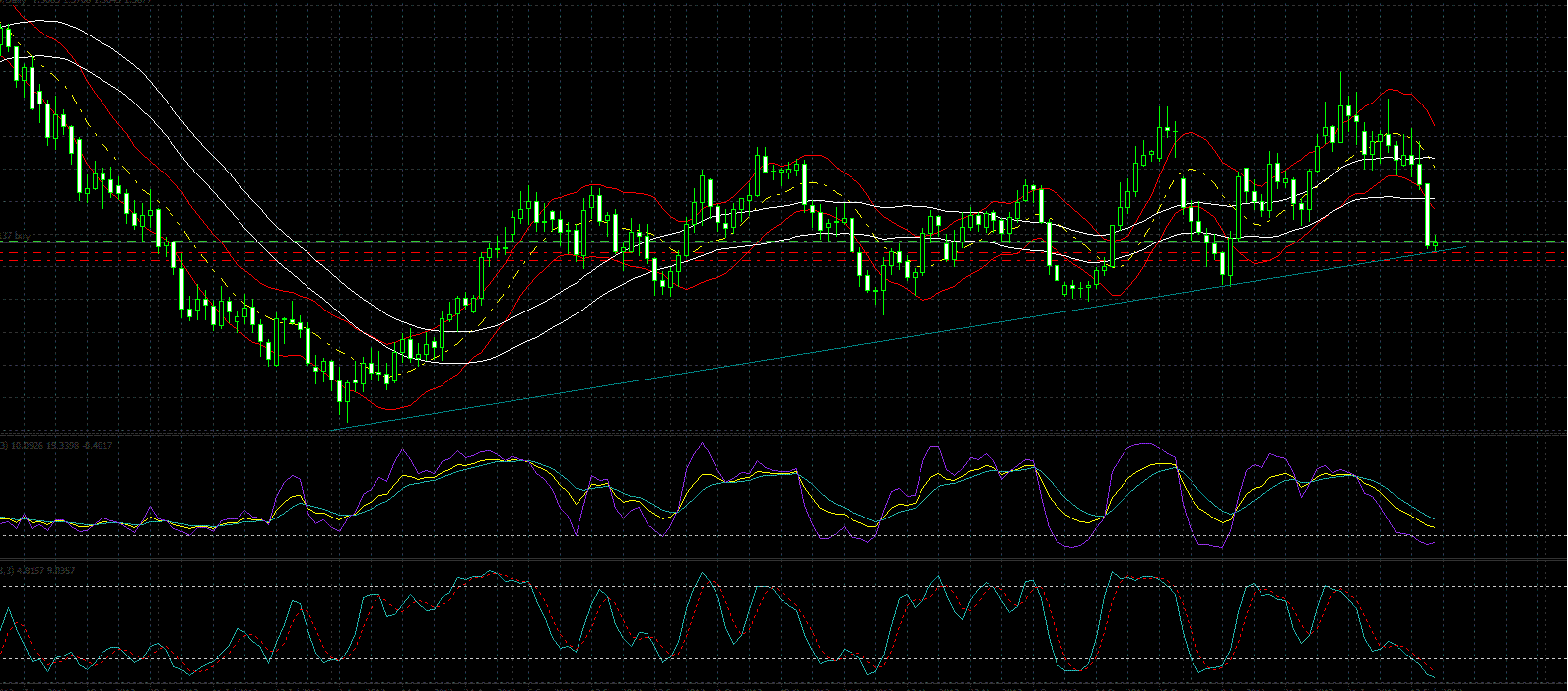Click the indicator label ending 9.0357
This screenshot has width=1568, height=691.
coord(37,571)
